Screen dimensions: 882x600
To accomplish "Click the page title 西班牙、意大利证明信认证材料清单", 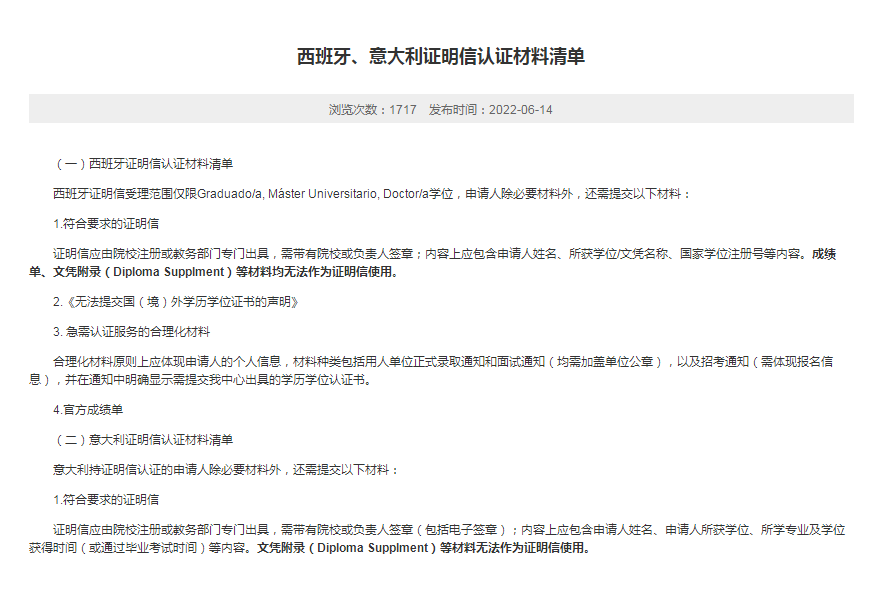I will point(440,57).
